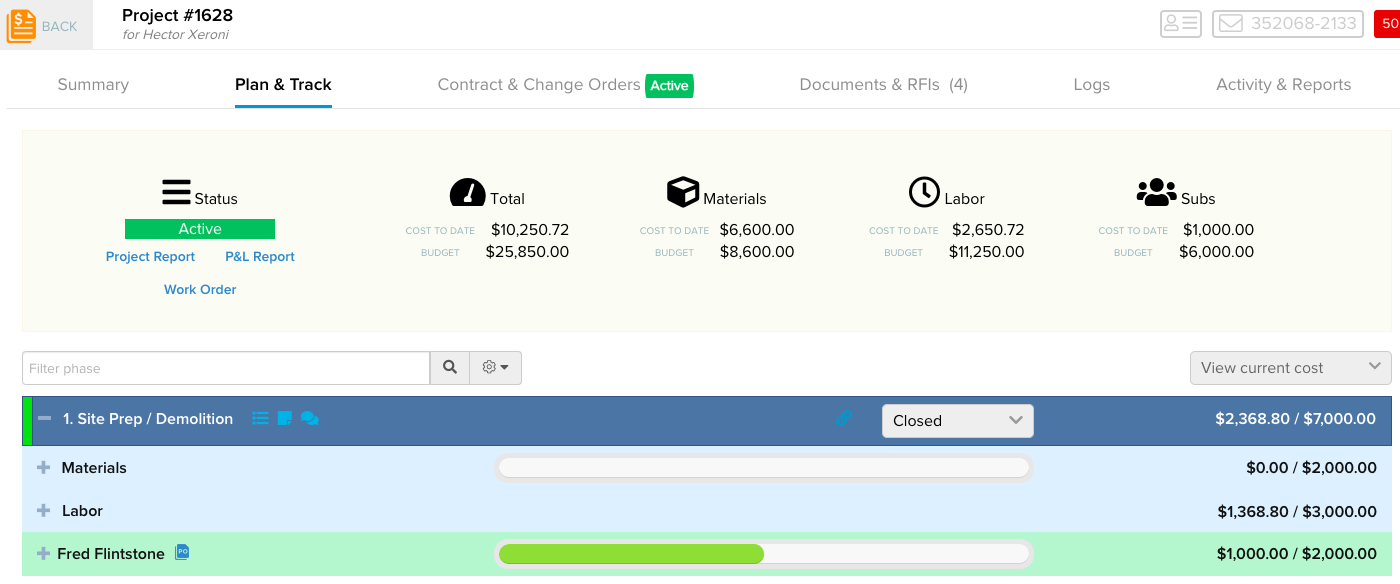Expand the Materials row
This screenshot has width=1400, height=584.
(x=43, y=468)
